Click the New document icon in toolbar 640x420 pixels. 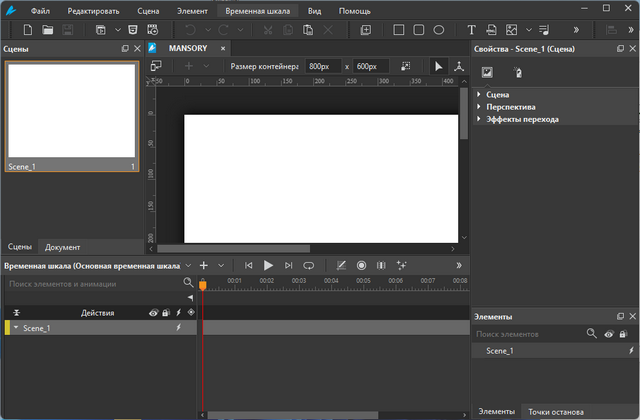pyautogui.click(x=28, y=30)
